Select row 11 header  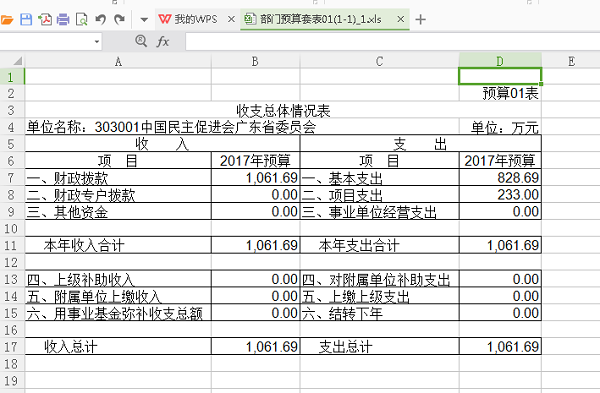(x=11, y=245)
